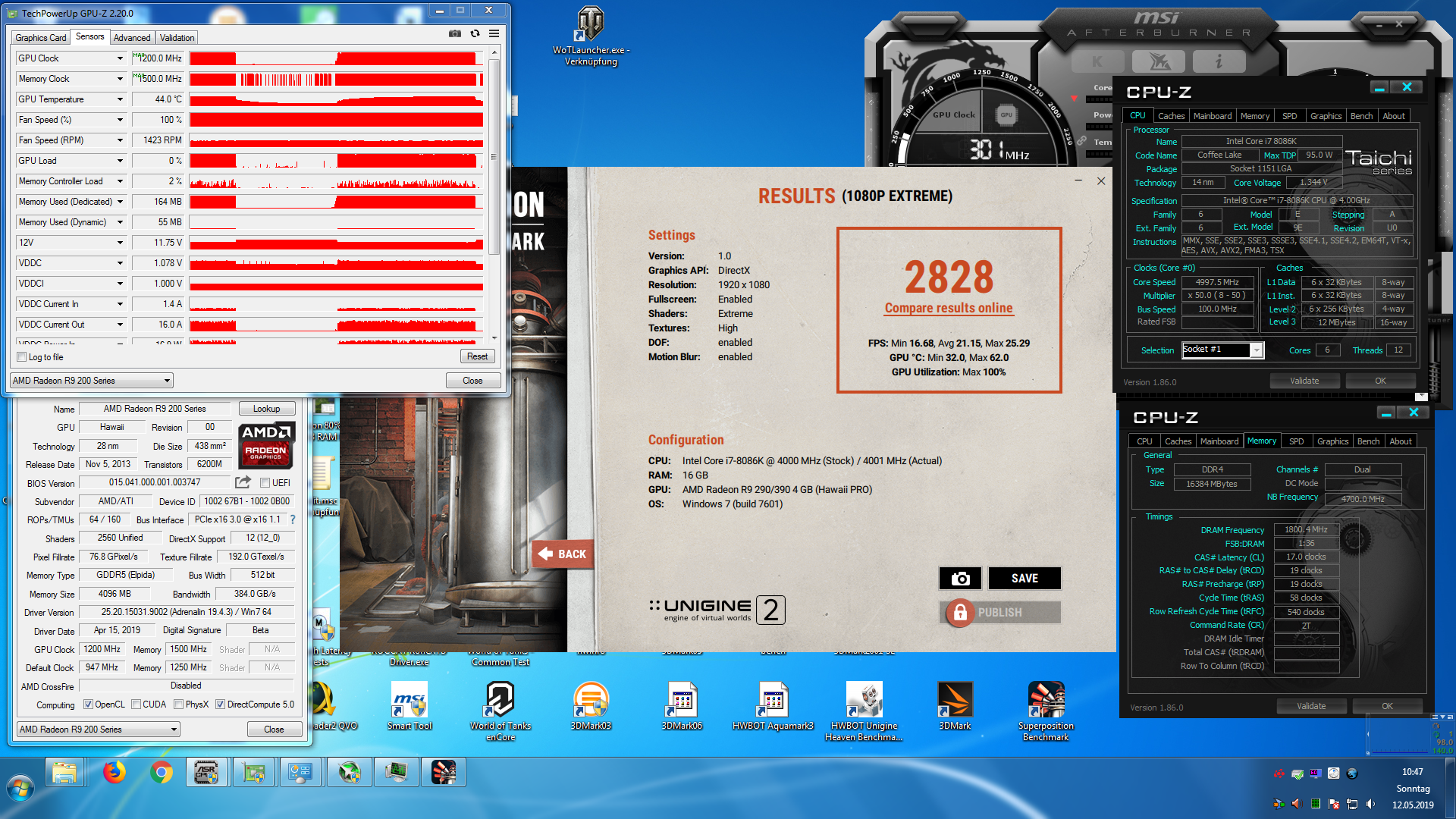Click OK in the lower CPU-Z window

point(1387,706)
